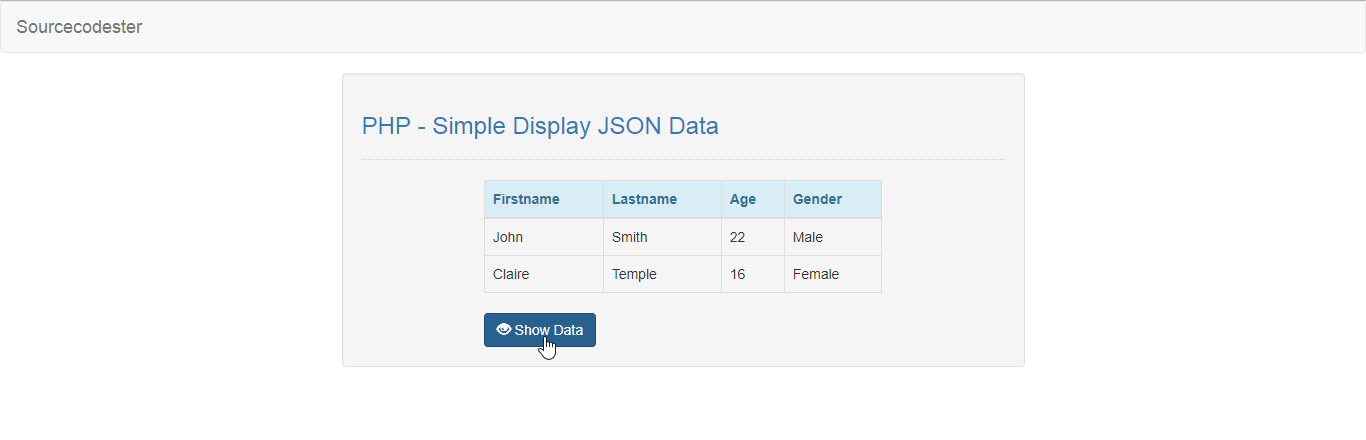Click the age cell showing 22
The width and height of the screenshot is (1366, 440).
[738, 237]
